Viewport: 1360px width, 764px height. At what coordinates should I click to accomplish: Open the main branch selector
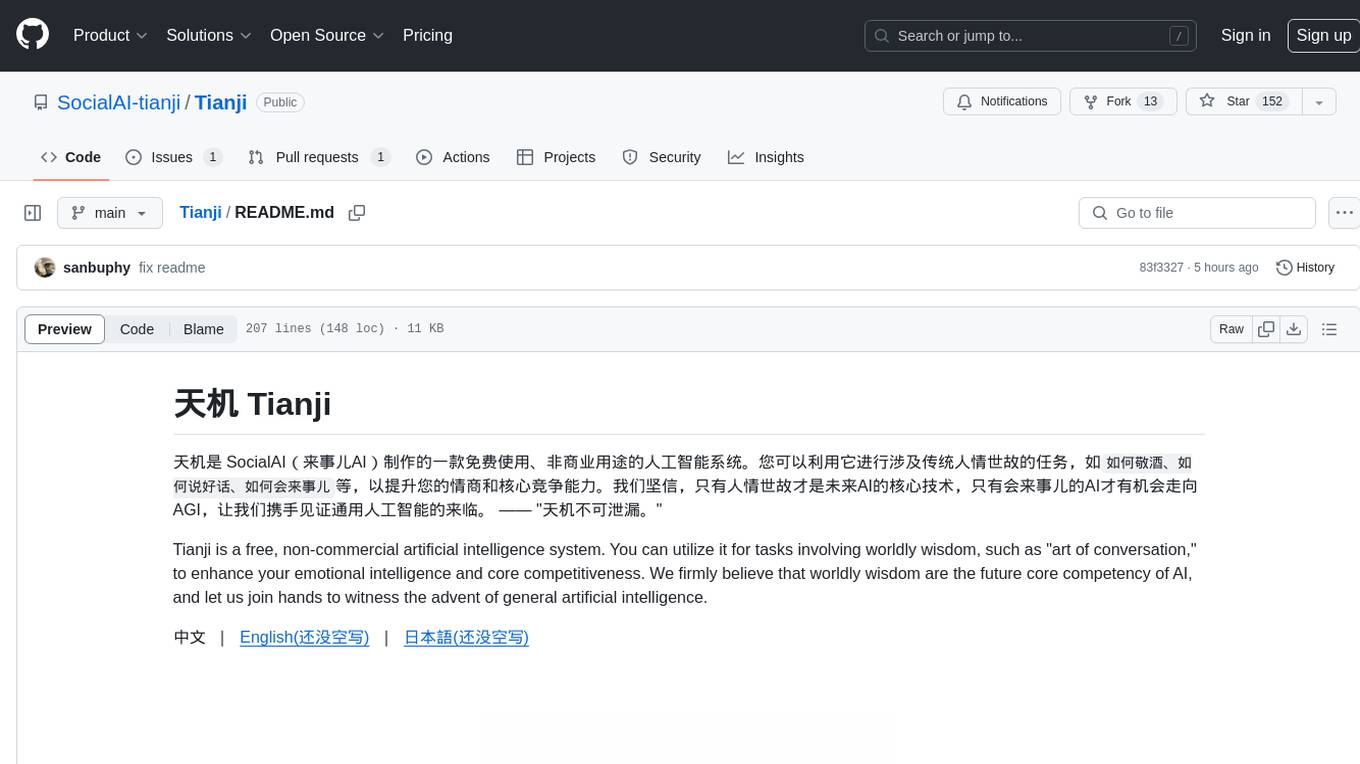click(x=110, y=213)
